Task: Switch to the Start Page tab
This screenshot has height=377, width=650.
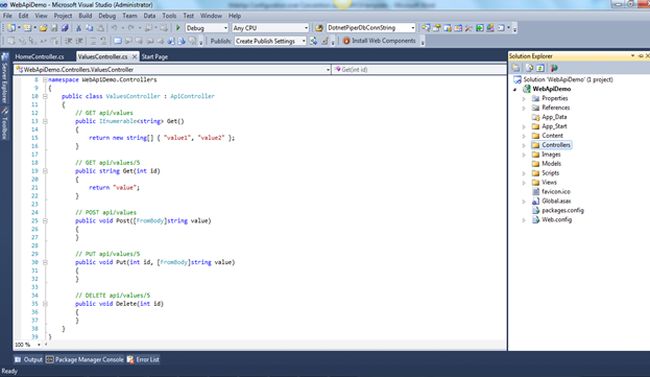Action: (x=155, y=56)
